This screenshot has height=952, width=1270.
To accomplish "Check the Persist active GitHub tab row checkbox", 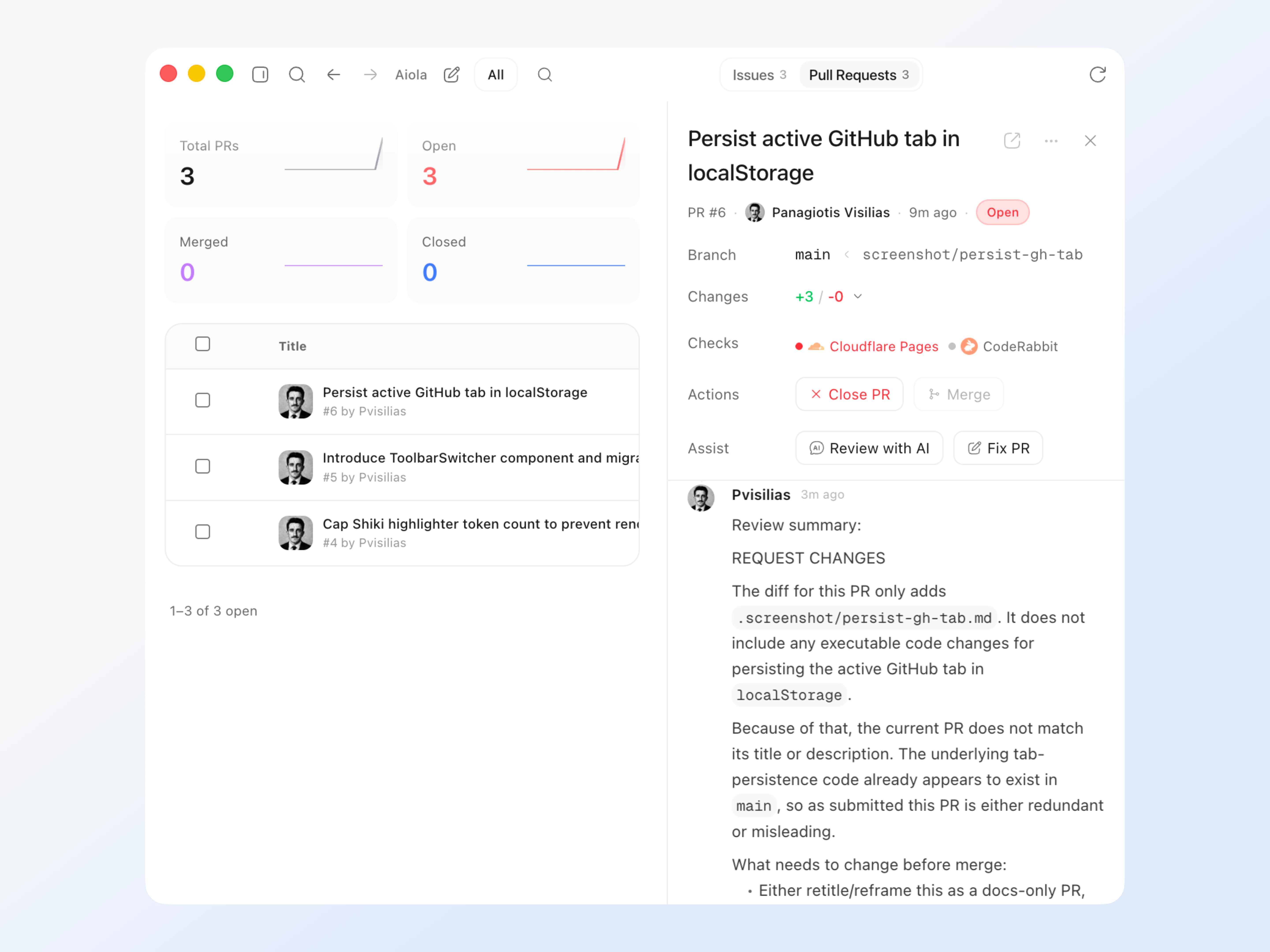I will 203,400.
